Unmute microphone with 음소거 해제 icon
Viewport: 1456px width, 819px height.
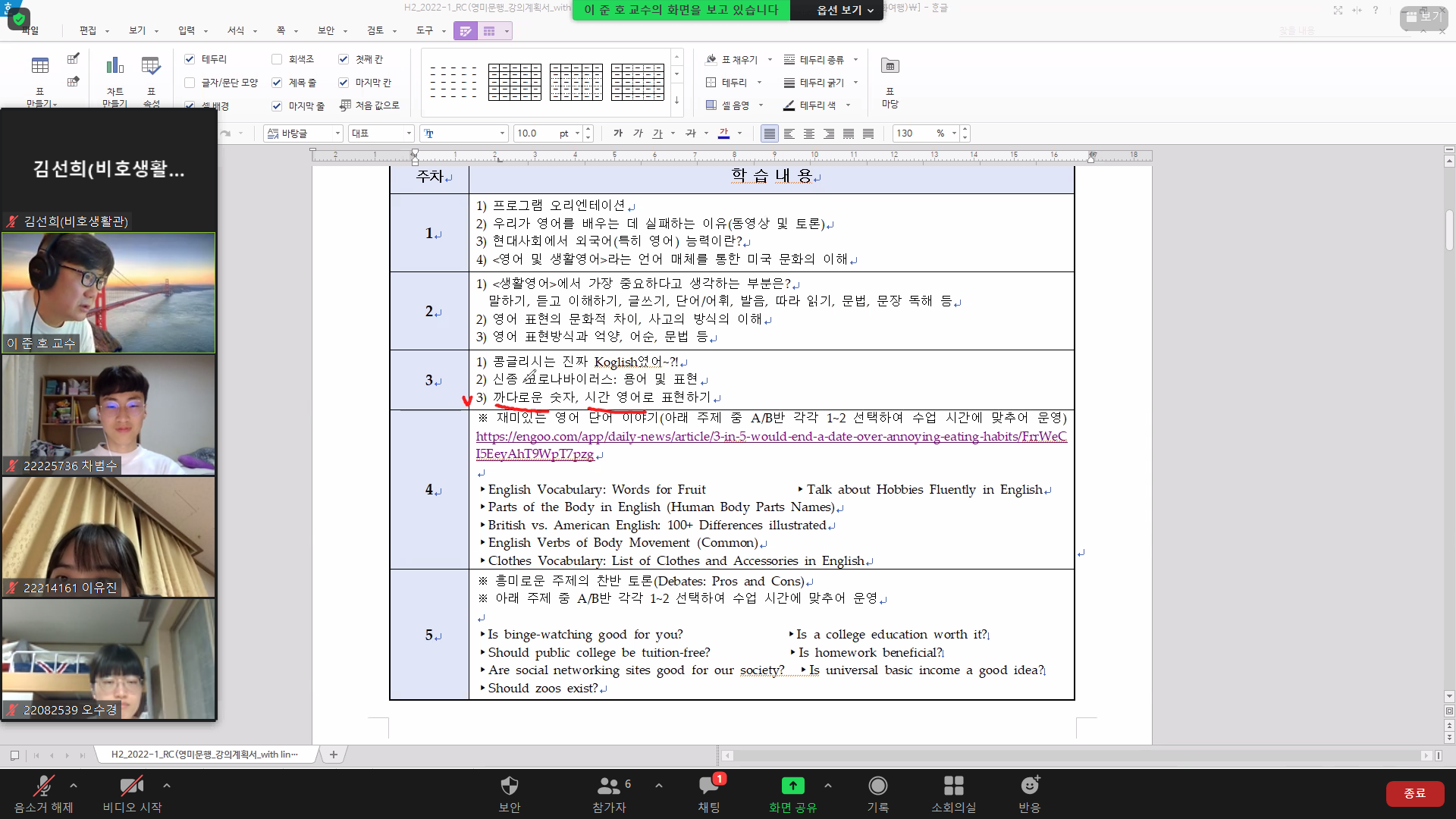coord(44,786)
